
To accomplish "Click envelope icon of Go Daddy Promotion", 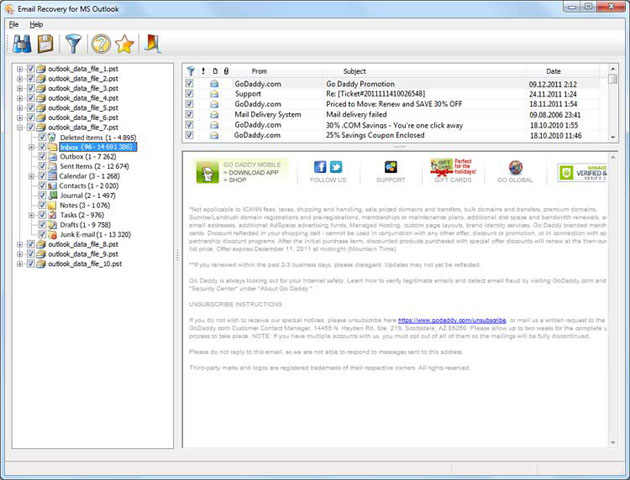I will pos(214,84).
